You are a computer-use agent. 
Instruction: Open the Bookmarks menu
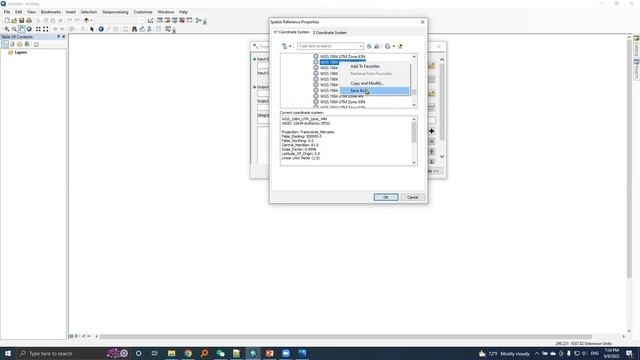point(51,12)
